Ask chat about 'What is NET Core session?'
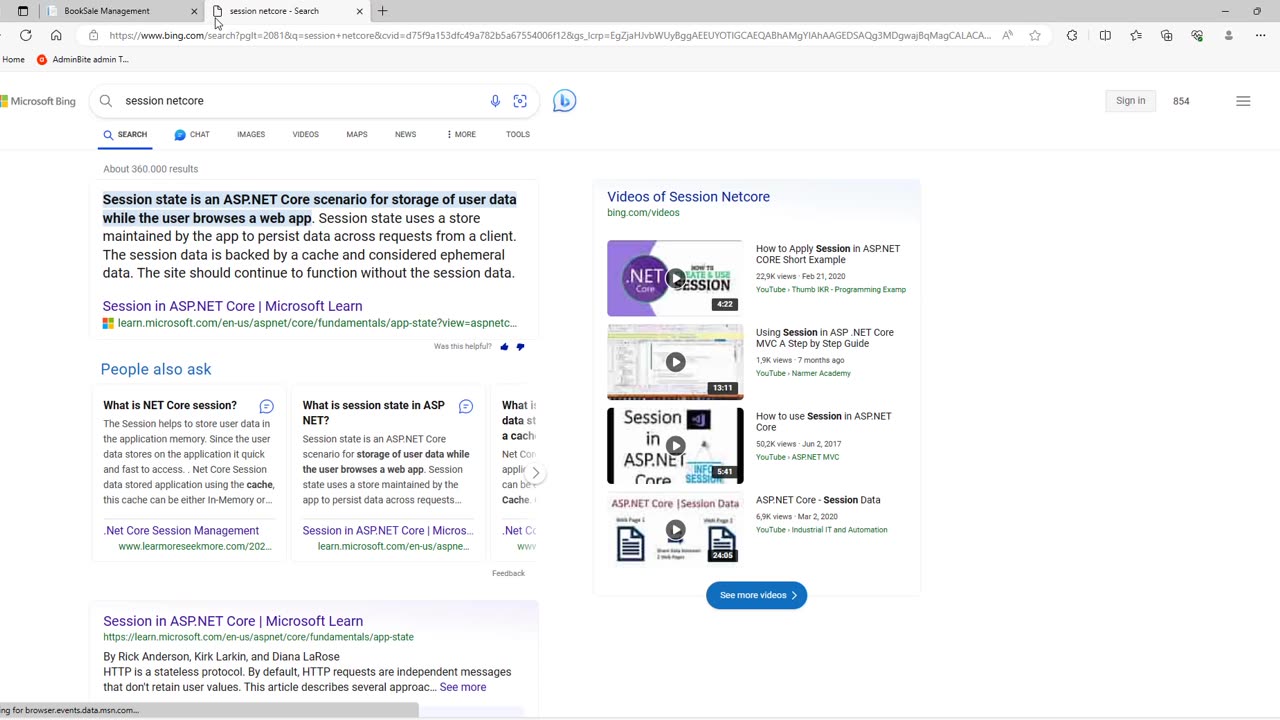This screenshot has height=720, width=1280. [266, 406]
